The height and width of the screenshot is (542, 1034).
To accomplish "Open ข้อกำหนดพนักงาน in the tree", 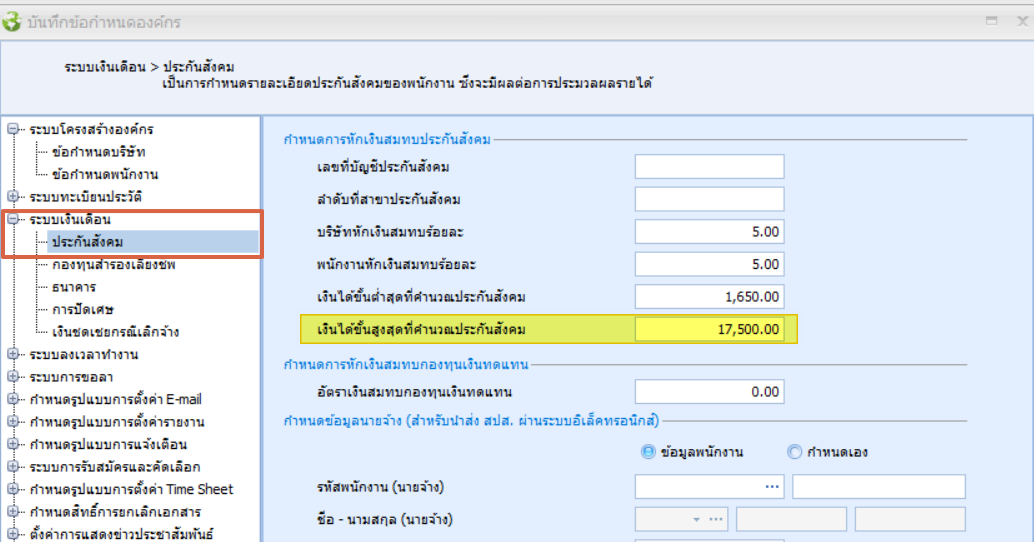I will [104, 174].
